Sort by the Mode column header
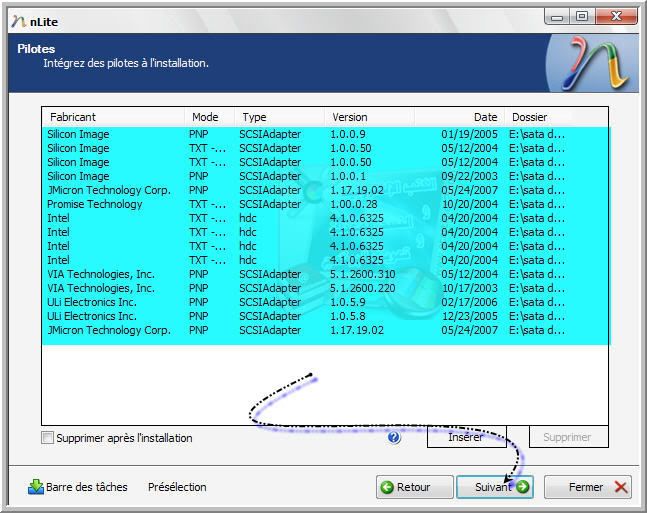647x513 pixels. (x=209, y=117)
